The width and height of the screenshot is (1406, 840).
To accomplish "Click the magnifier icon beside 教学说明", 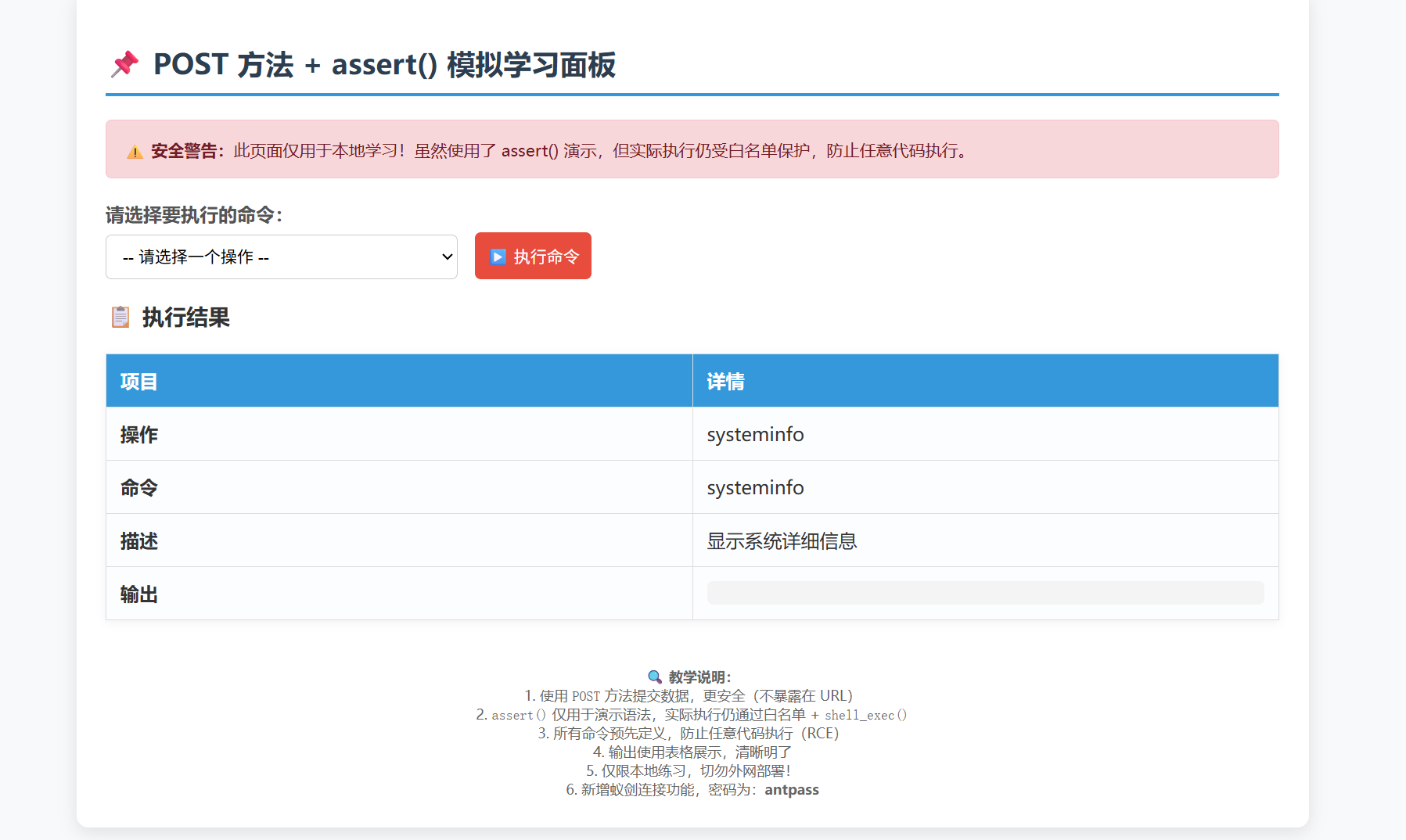I will [655, 677].
